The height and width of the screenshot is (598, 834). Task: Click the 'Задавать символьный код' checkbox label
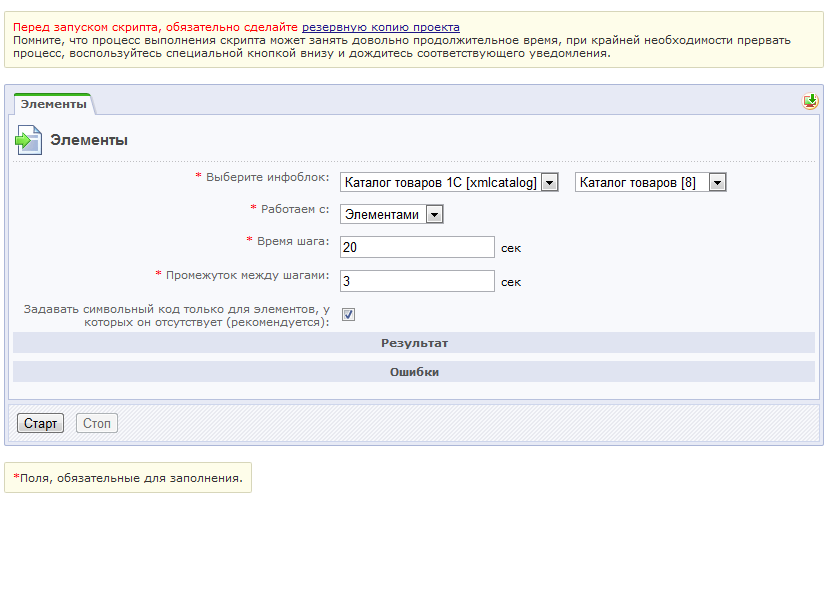tap(177, 316)
